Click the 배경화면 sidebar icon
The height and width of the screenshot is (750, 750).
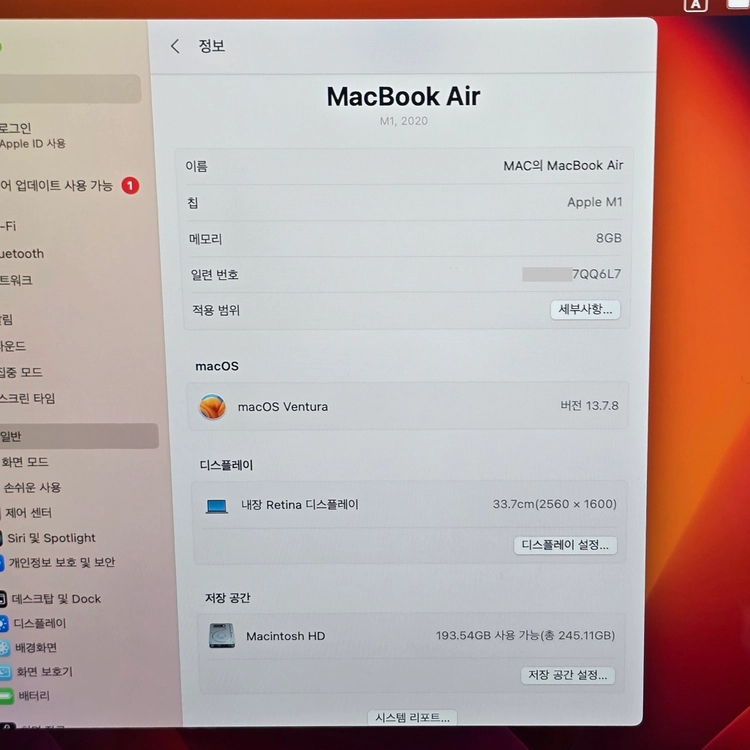pyautogui.click(x=4, y=648)
